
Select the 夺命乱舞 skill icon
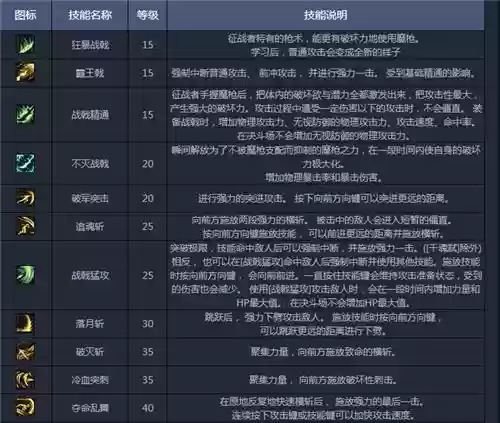point(26,407)
